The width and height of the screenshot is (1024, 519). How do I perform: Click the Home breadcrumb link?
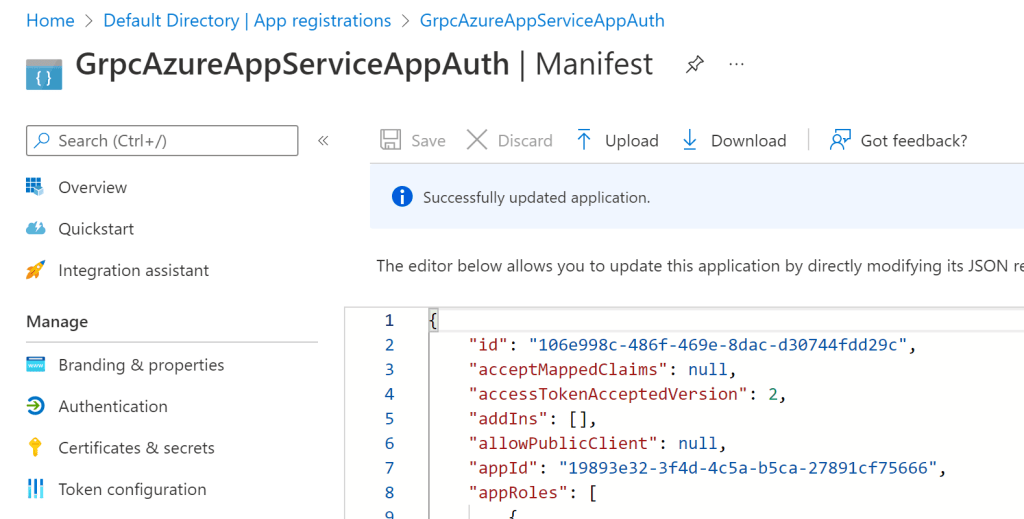click(x=50, y=20)
